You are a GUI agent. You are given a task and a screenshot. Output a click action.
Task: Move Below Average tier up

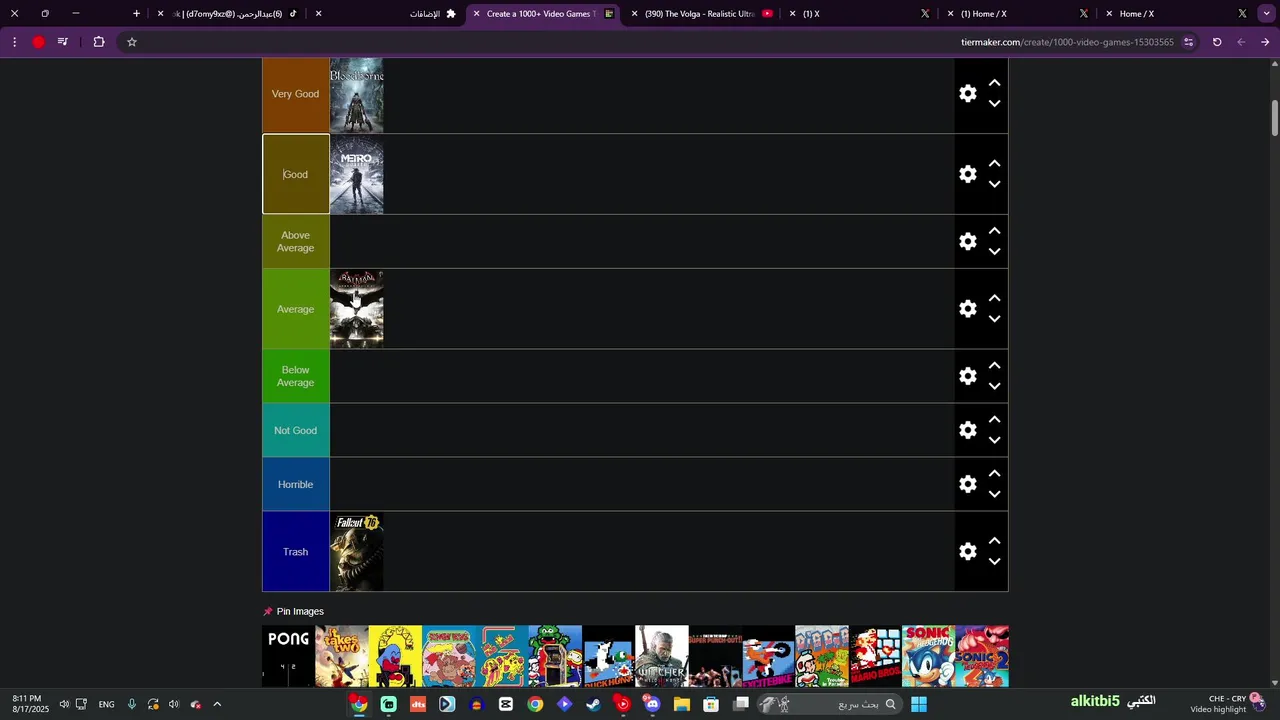pyautogui.click(x=994, y=366)
